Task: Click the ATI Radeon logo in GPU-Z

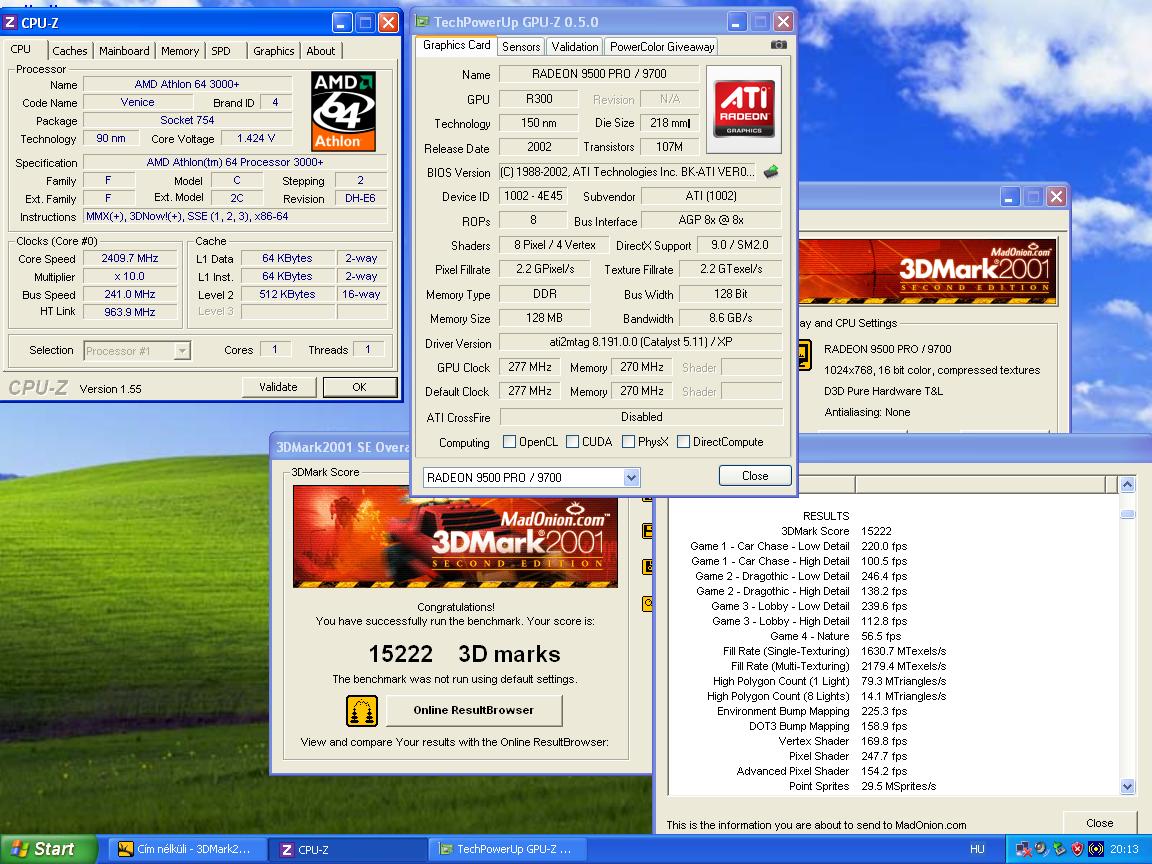Action: 744,109
